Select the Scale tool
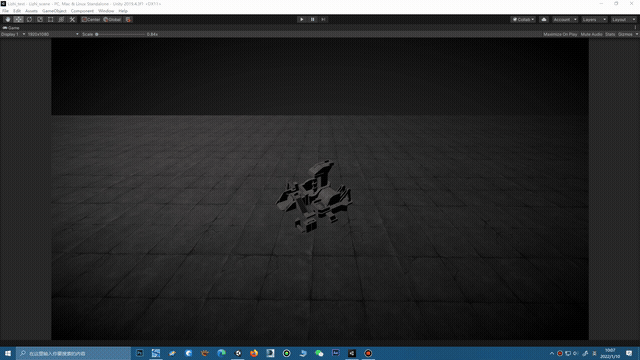Viewport: 640px width, 360px height. click(40, 20)
